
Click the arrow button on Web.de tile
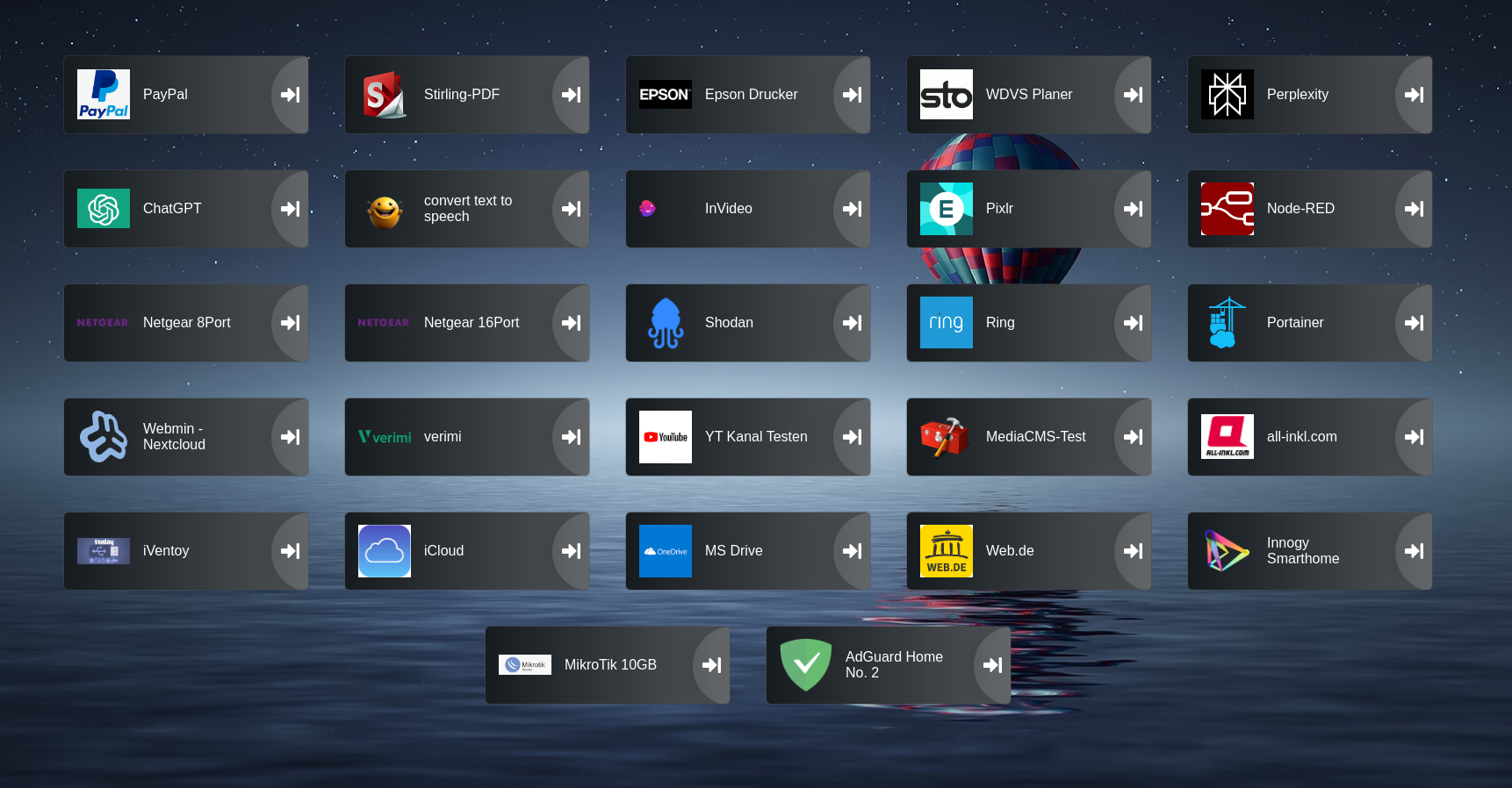pos(1133,551)
